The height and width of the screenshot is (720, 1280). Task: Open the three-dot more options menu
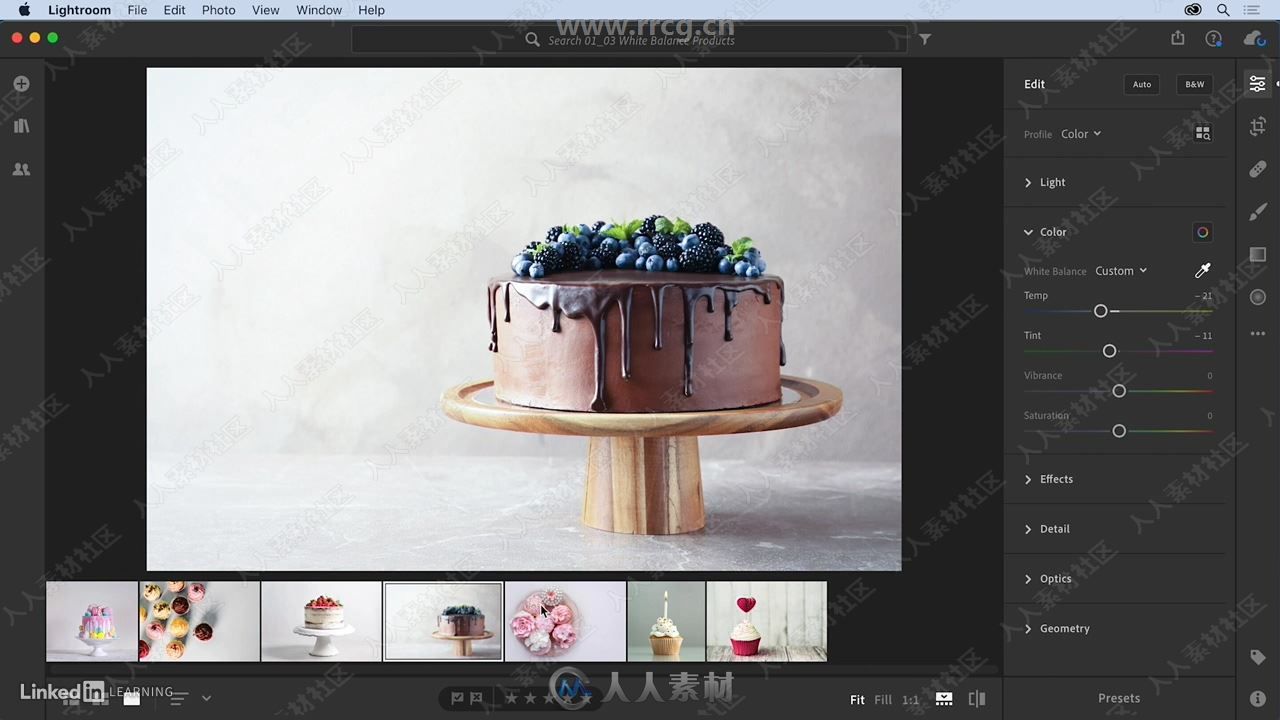(x=1258, y=334)
